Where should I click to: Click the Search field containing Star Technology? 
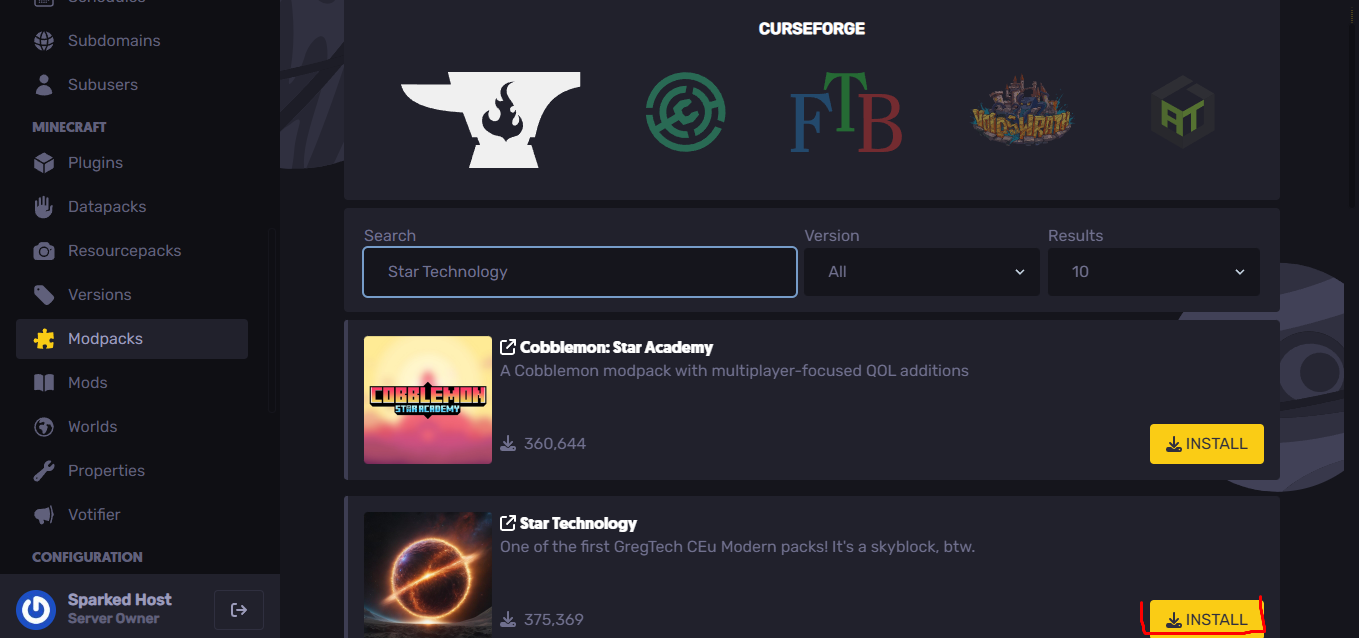click(580, 272)
